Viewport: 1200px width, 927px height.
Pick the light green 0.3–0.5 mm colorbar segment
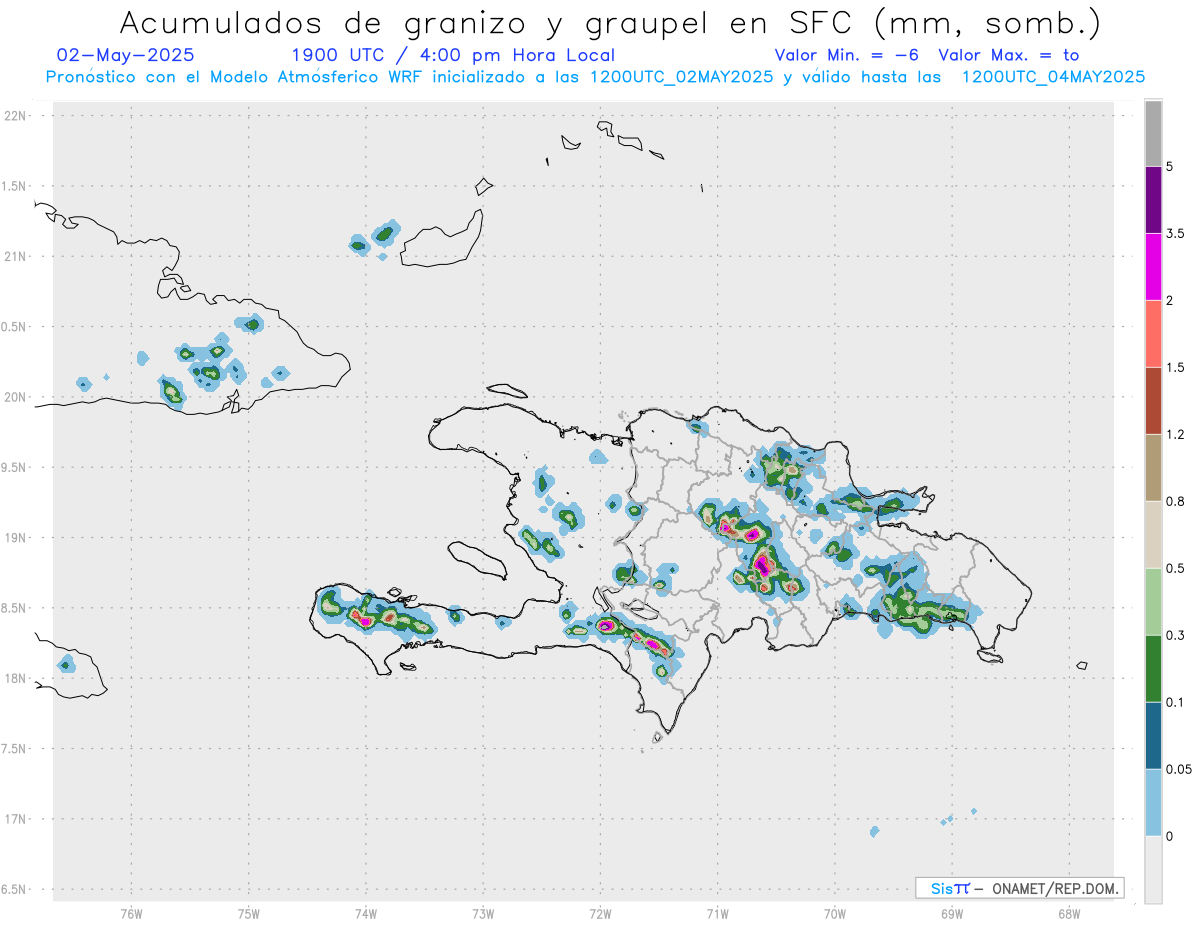[1153, 602]
